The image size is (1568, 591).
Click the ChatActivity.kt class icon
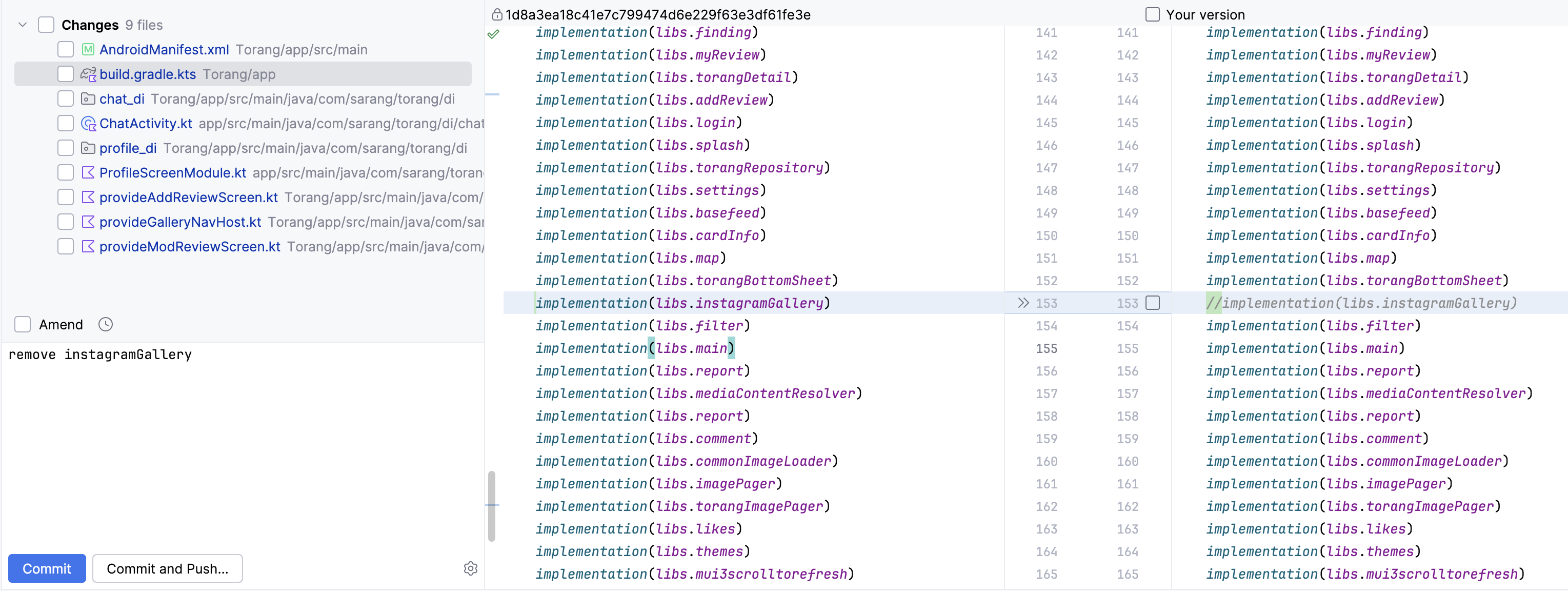pyautogui.click(x=88, y=124)
